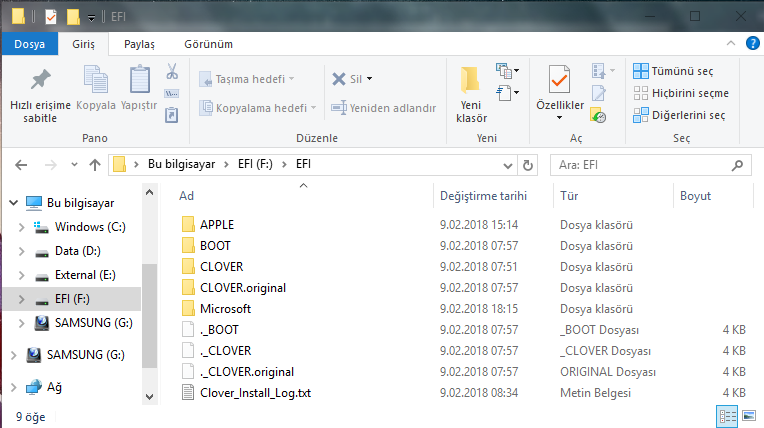This screenshot has height=428, width=764.
Task: Switch to the Görünüm tab
Action: coord(209,44)
